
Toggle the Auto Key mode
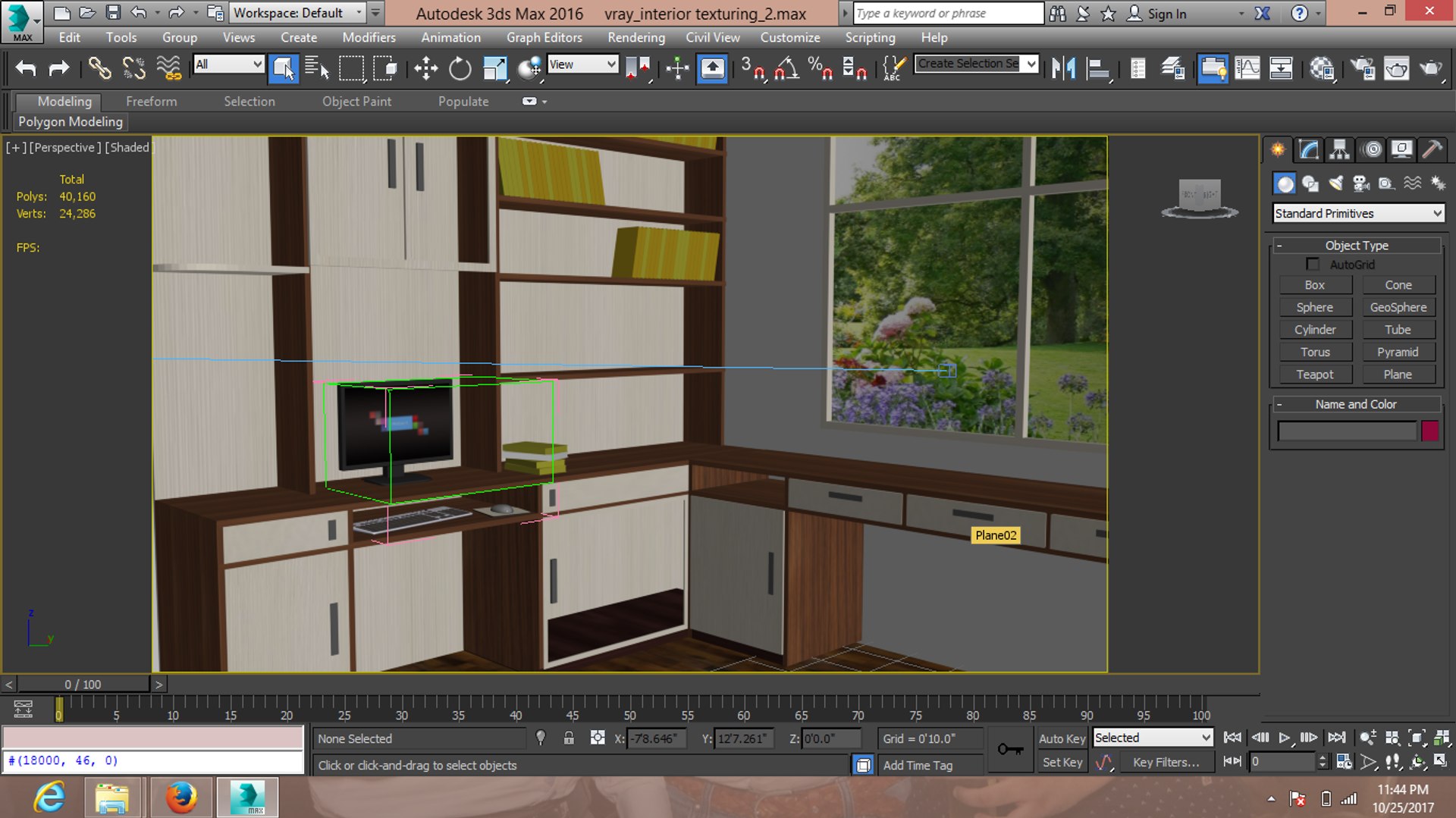pyautogui.click(x=1062, y=738)
